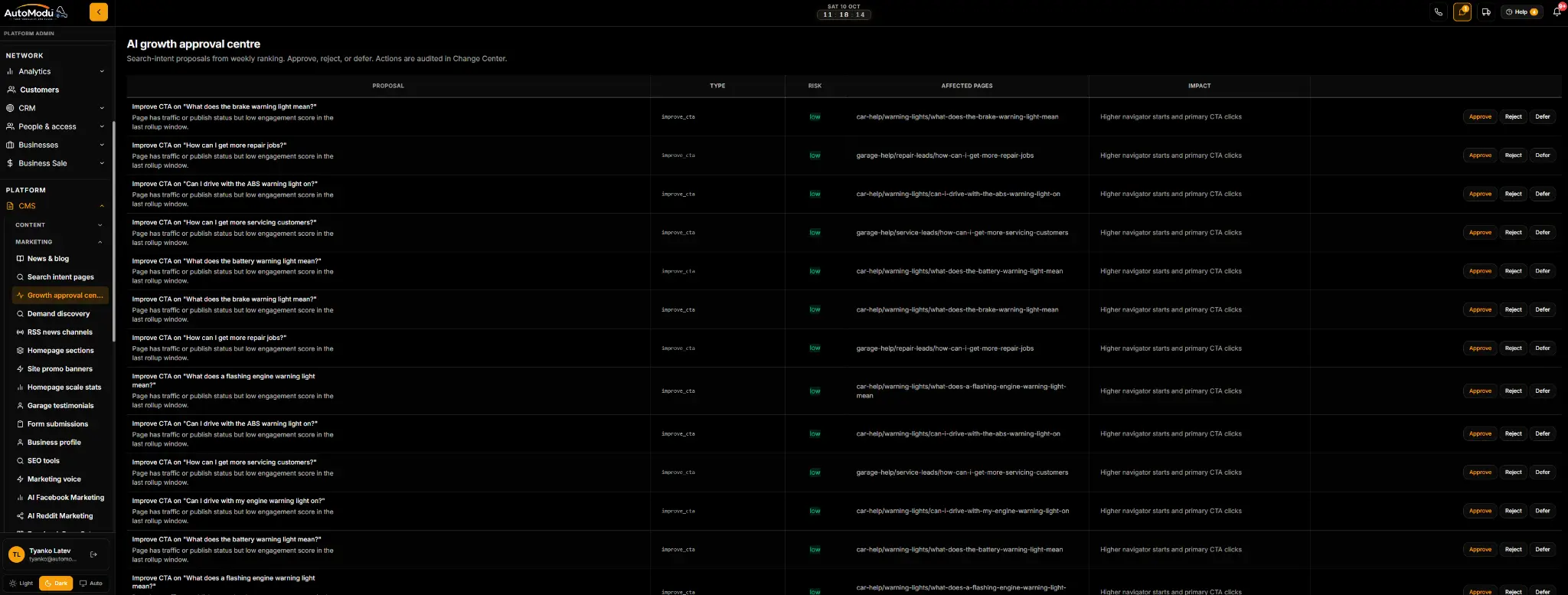Click the delivery truck icon in header
Screen dimensions: 1568x595
click(x=1486, y=12)
